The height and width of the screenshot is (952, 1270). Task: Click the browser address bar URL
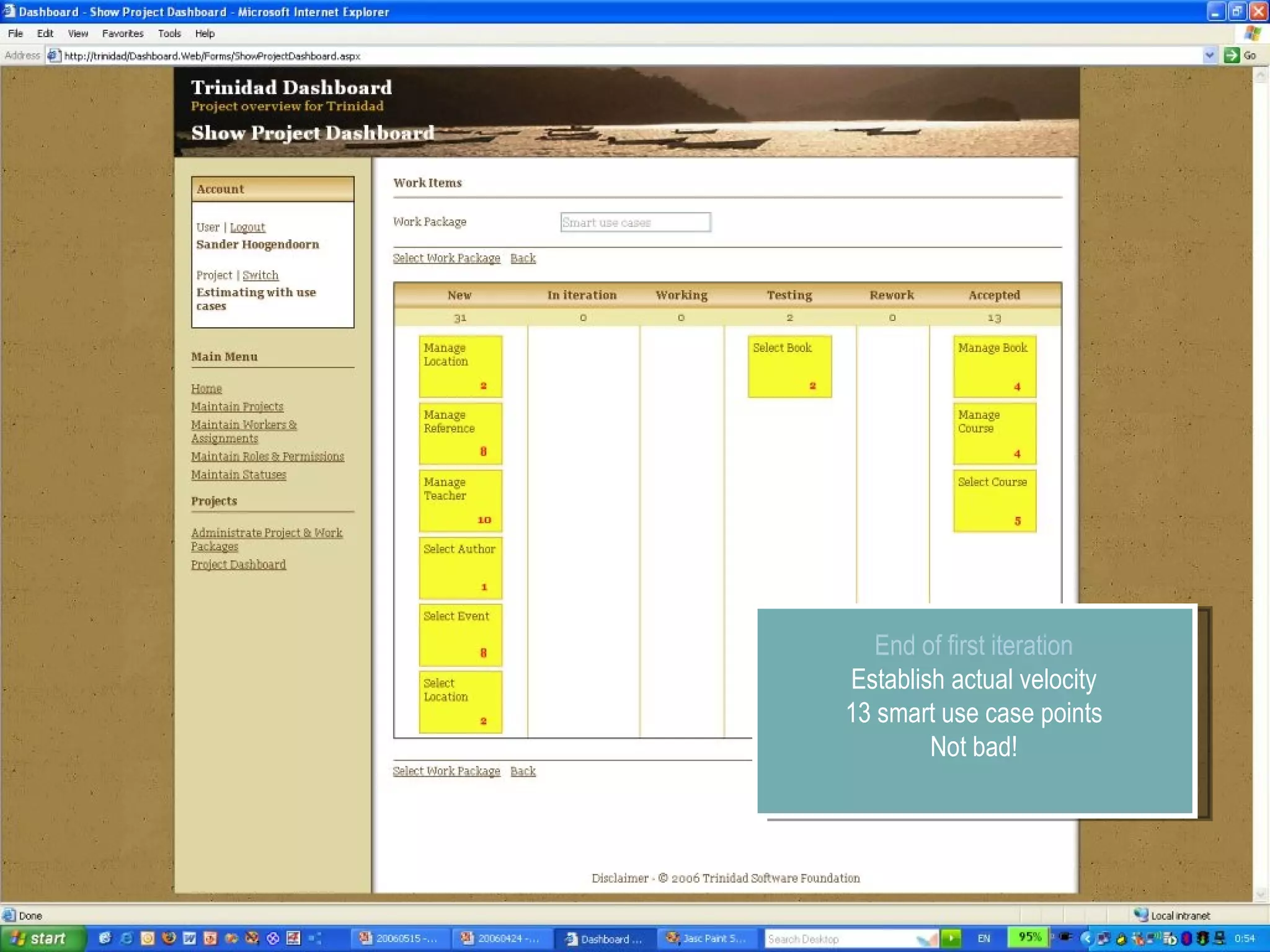tap(212, 56)
